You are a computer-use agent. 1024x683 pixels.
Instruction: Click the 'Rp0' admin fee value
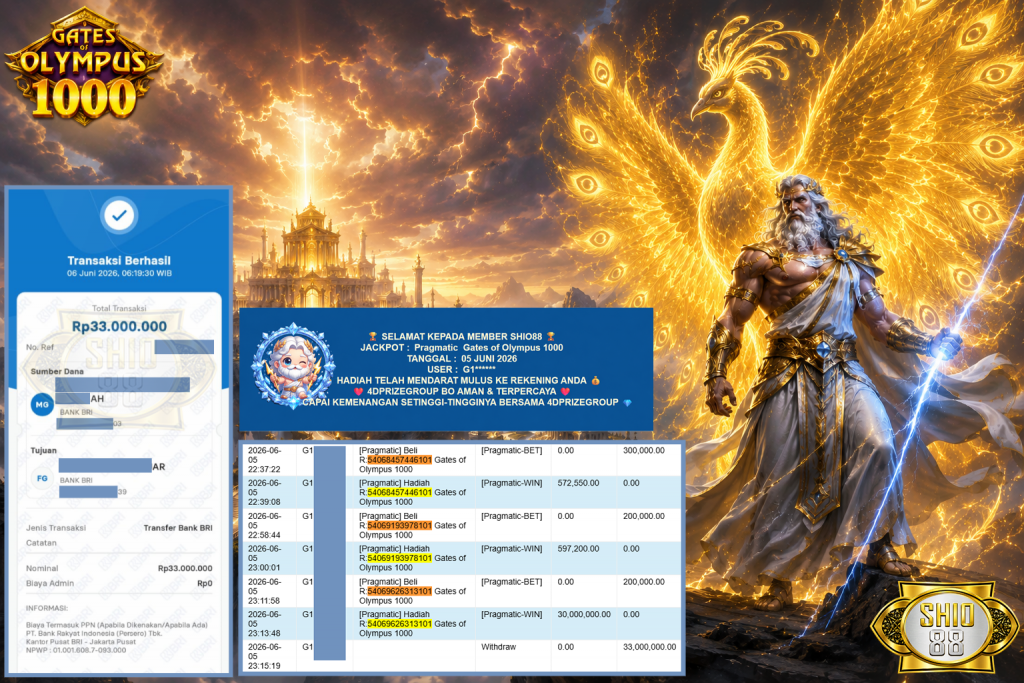pos(204,583)
